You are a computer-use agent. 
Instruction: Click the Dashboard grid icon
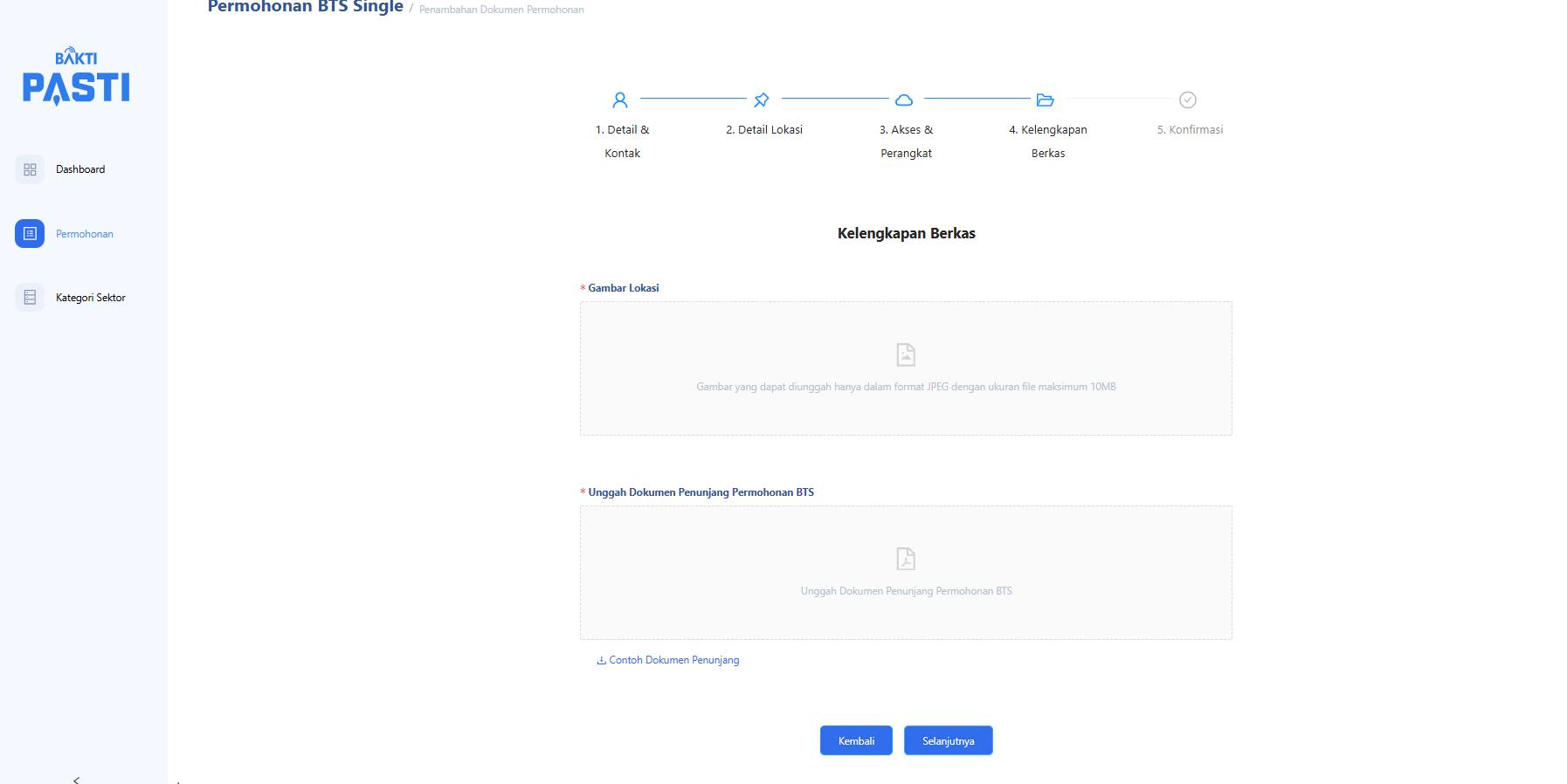click(30, 169)
